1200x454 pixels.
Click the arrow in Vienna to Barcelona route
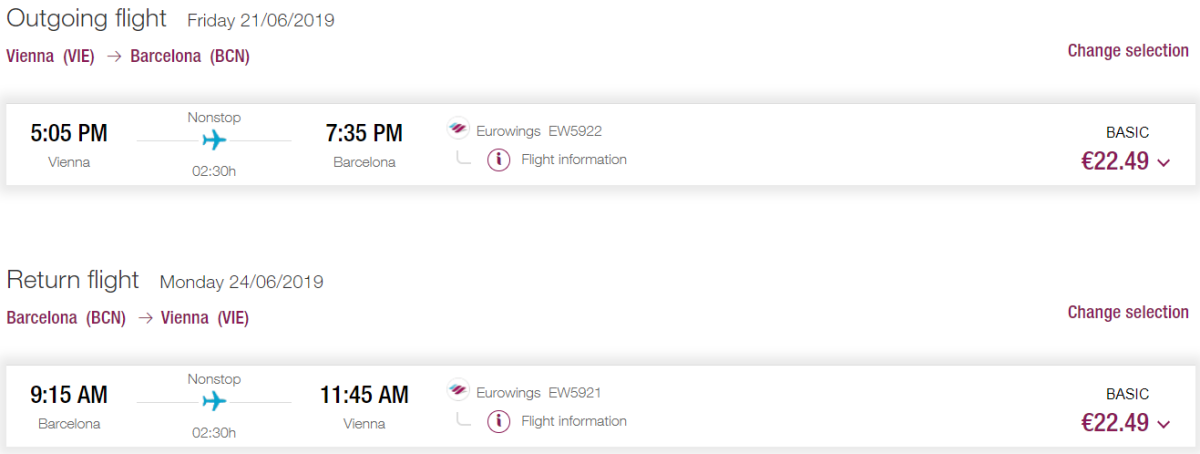[113, 57]
